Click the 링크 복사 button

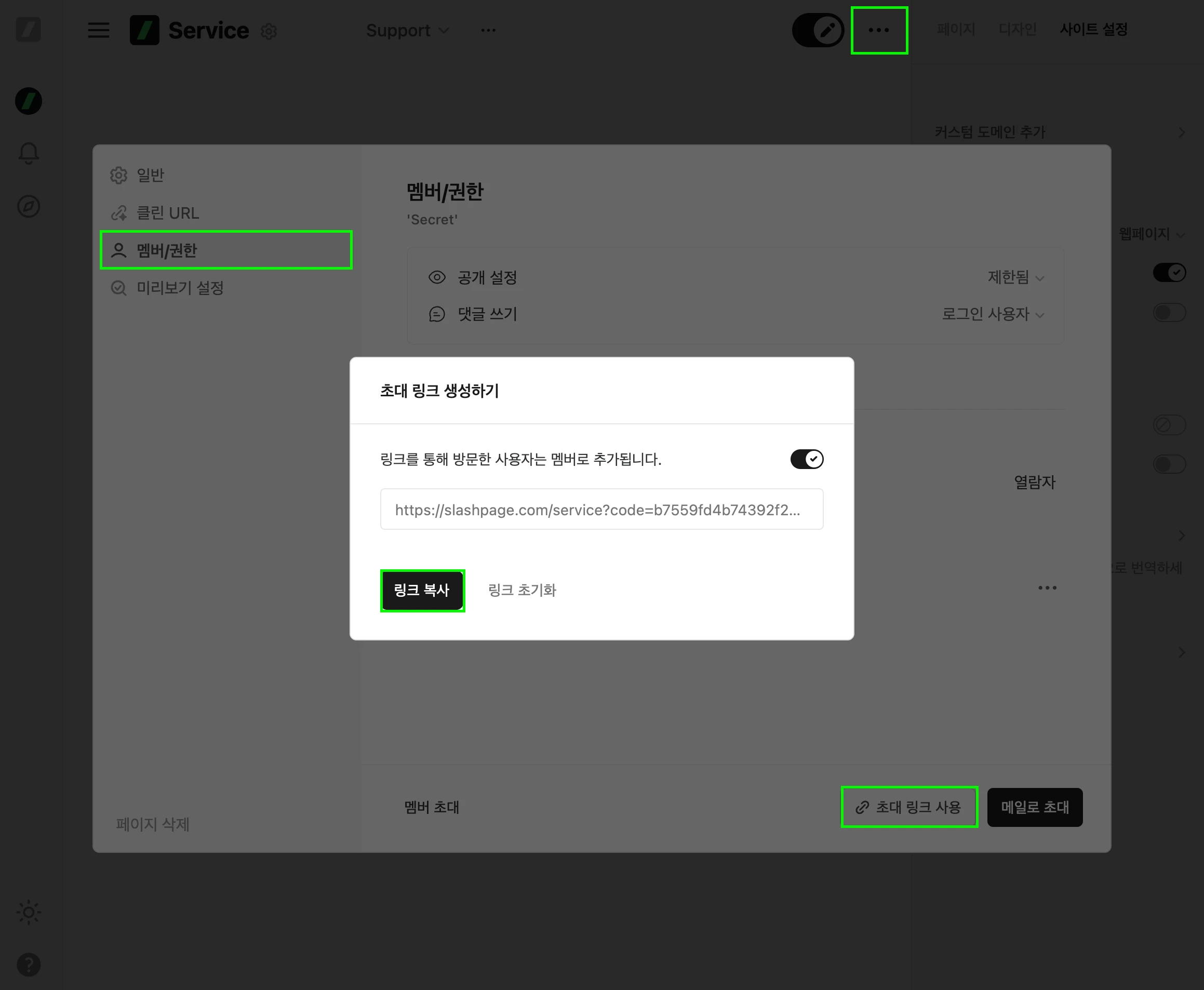422,590
